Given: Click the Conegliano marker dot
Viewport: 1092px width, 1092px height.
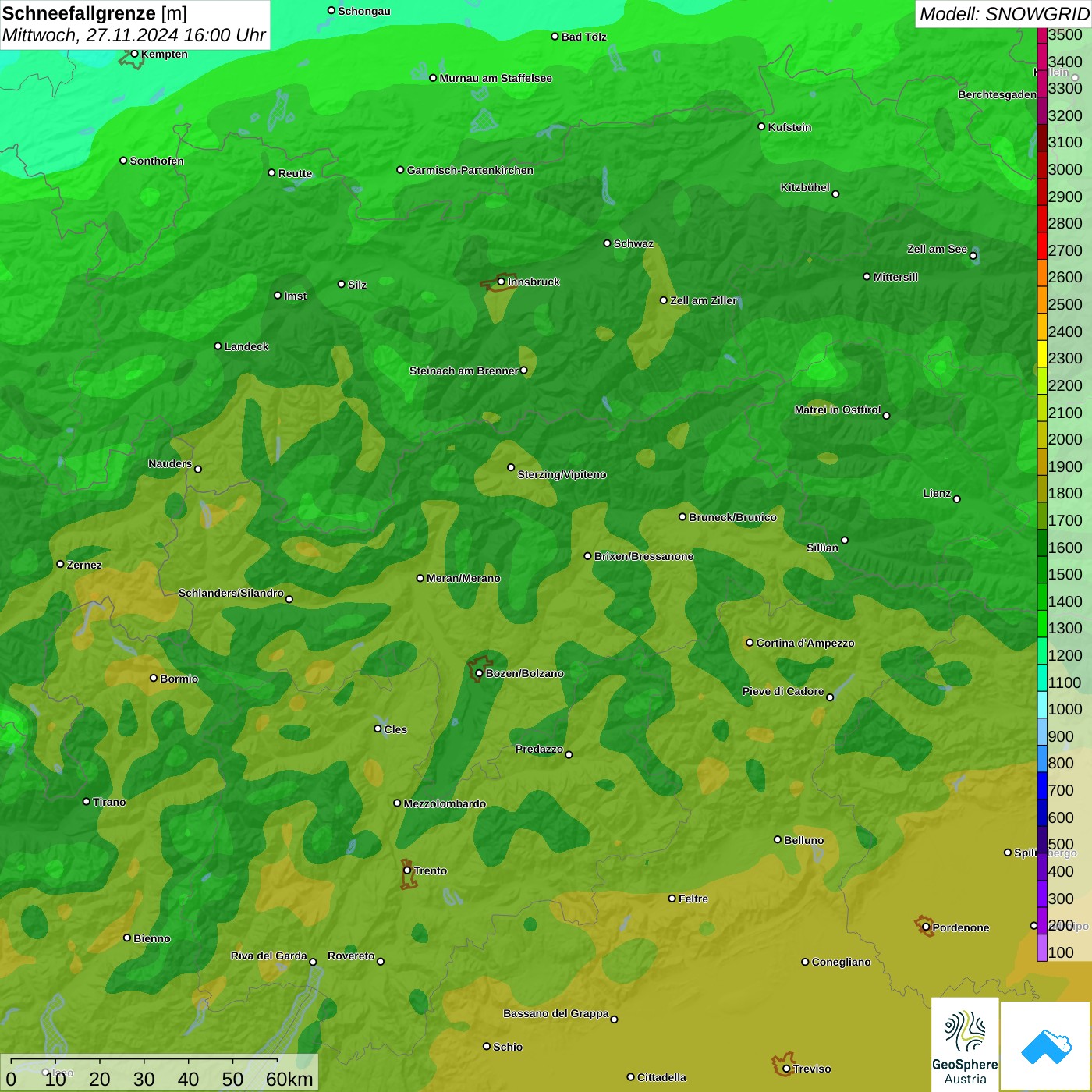Looking at the screenshot, I should 805,962.
